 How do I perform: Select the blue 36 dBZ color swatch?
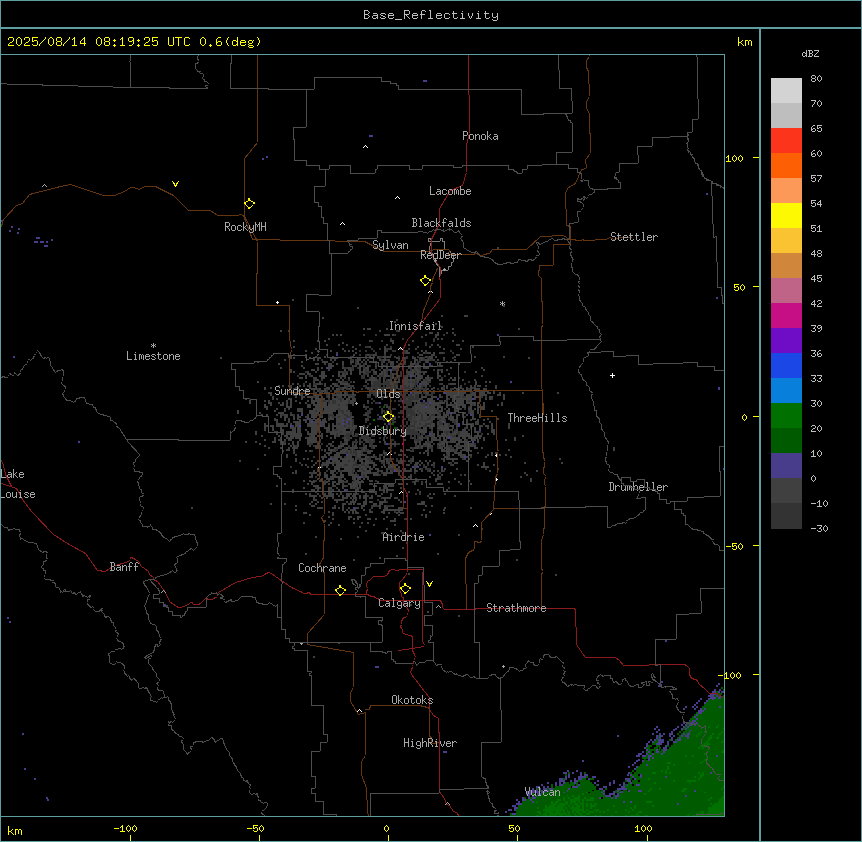coord(786,365)
